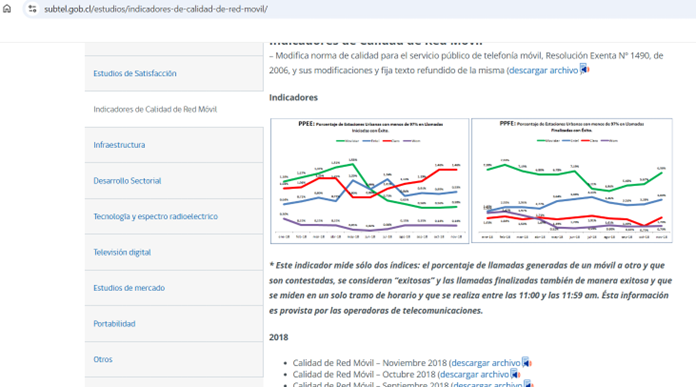Select Indicadores de Calidad de Red Móvil item
This screenshot has height=387, width=696.
click(x=155, y=109)
